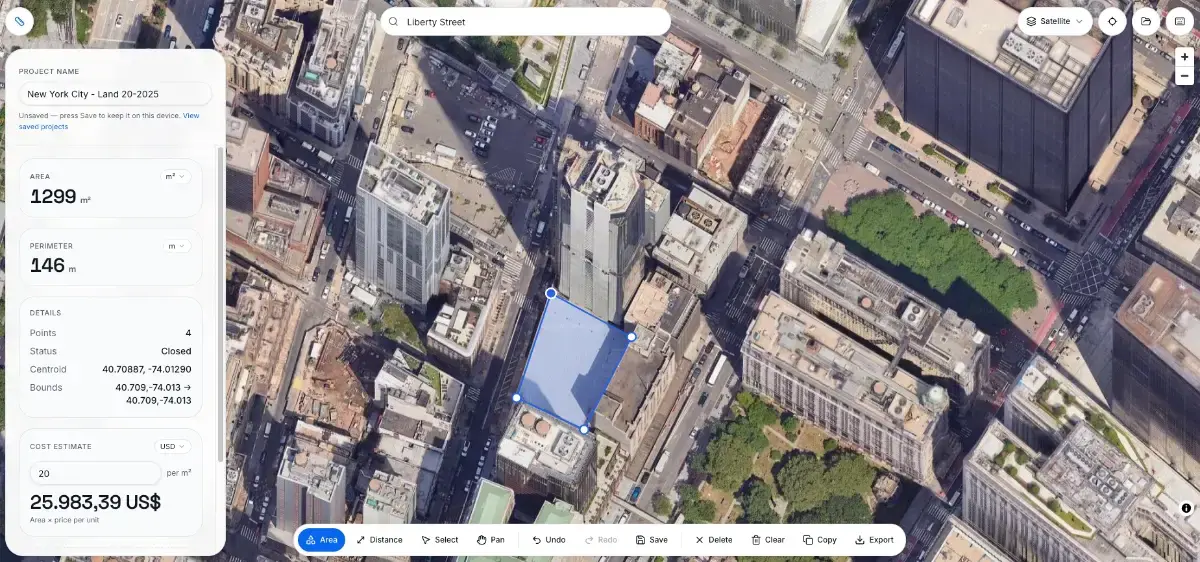Copy the measurement results
Viewport: 1200px width, 562px height.
819,540
